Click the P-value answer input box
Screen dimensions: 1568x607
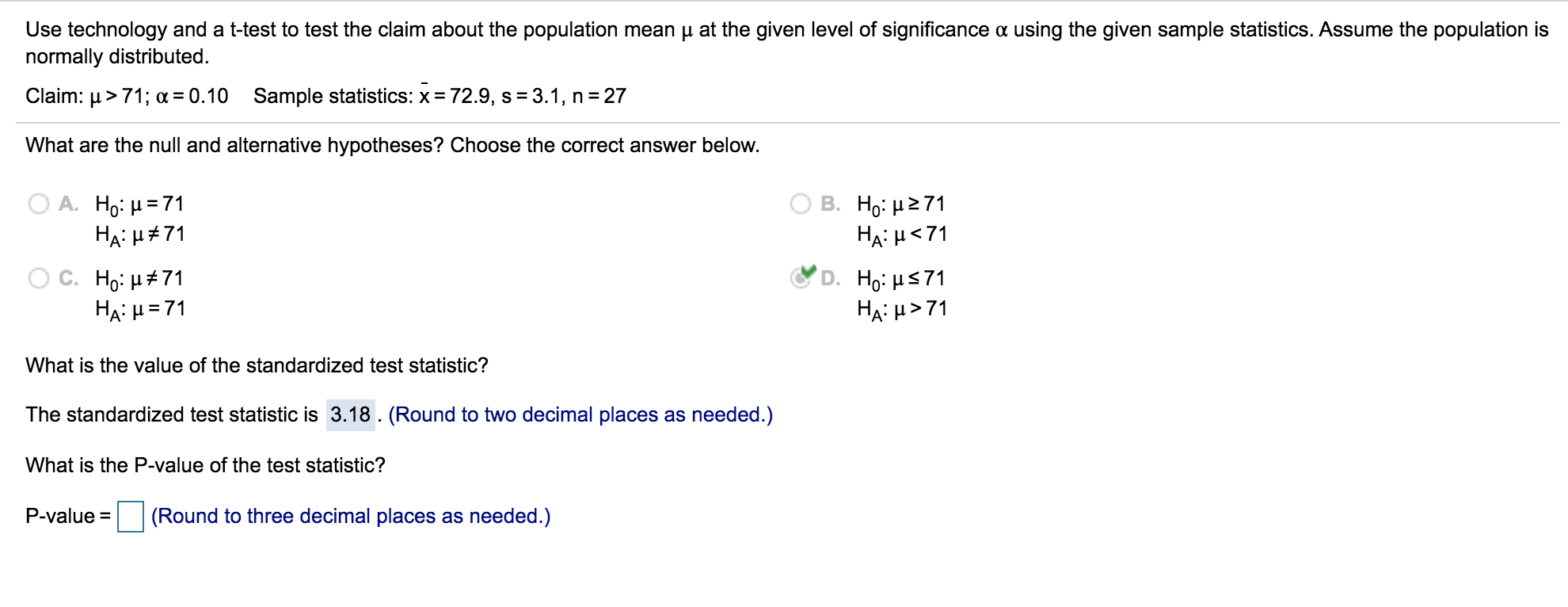131,517
